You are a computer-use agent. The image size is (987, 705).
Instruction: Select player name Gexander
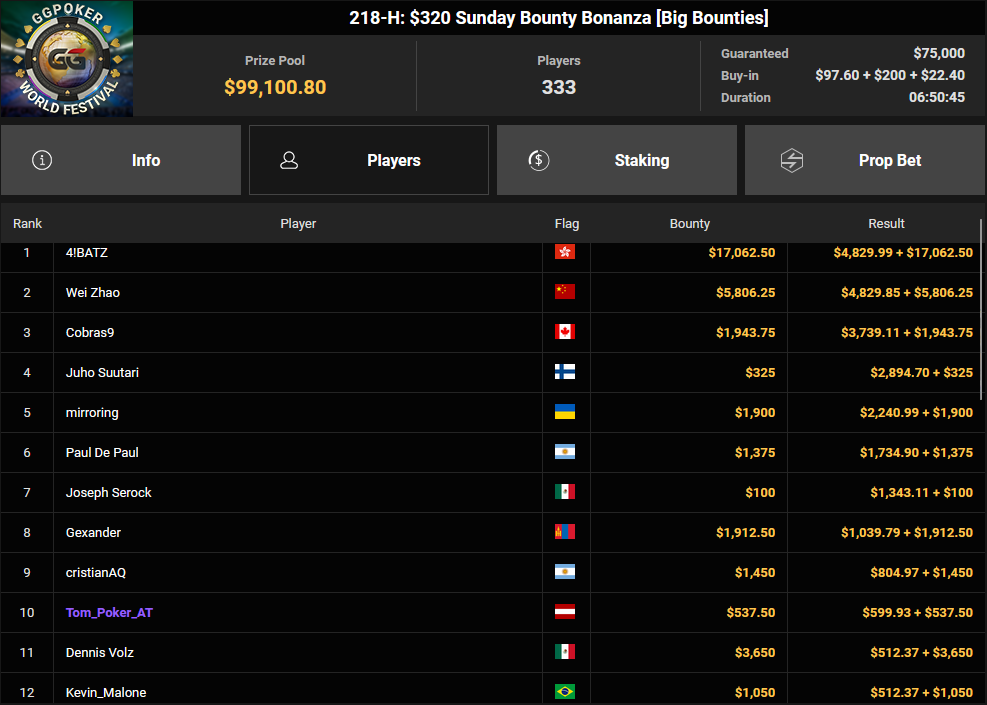click(x=93, y=533)
